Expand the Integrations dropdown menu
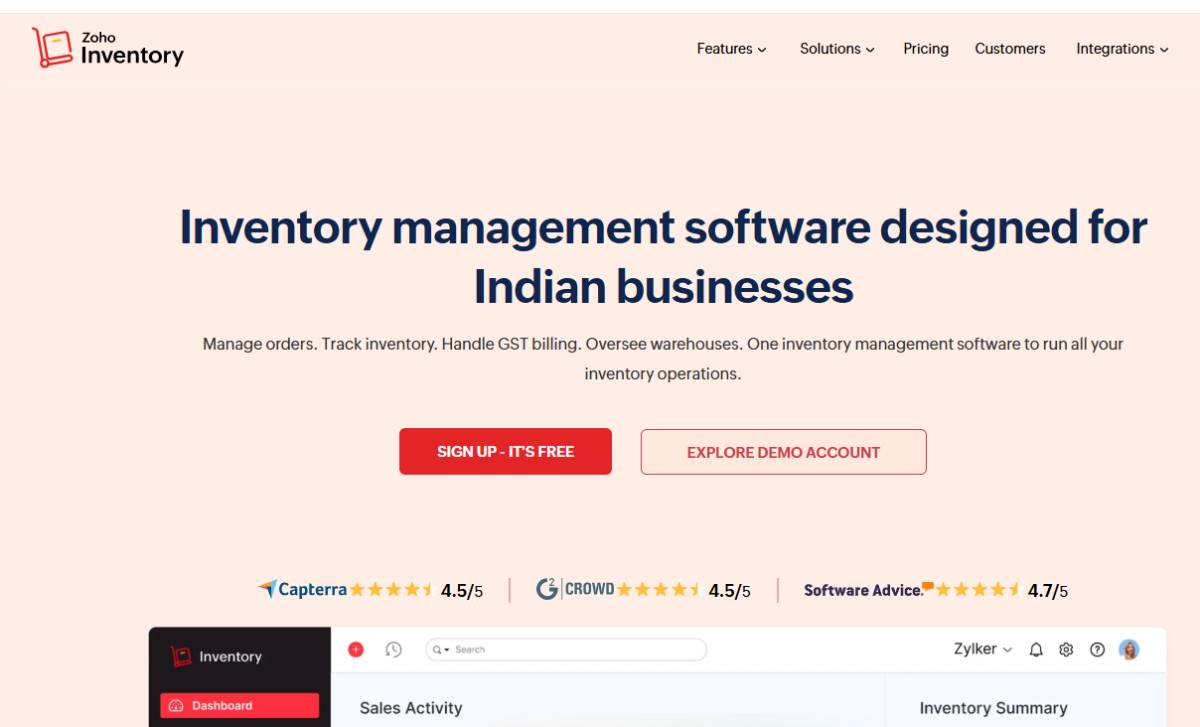Image resolution: width=1200 pixels, height=727 pixels. pos(1122,49)
